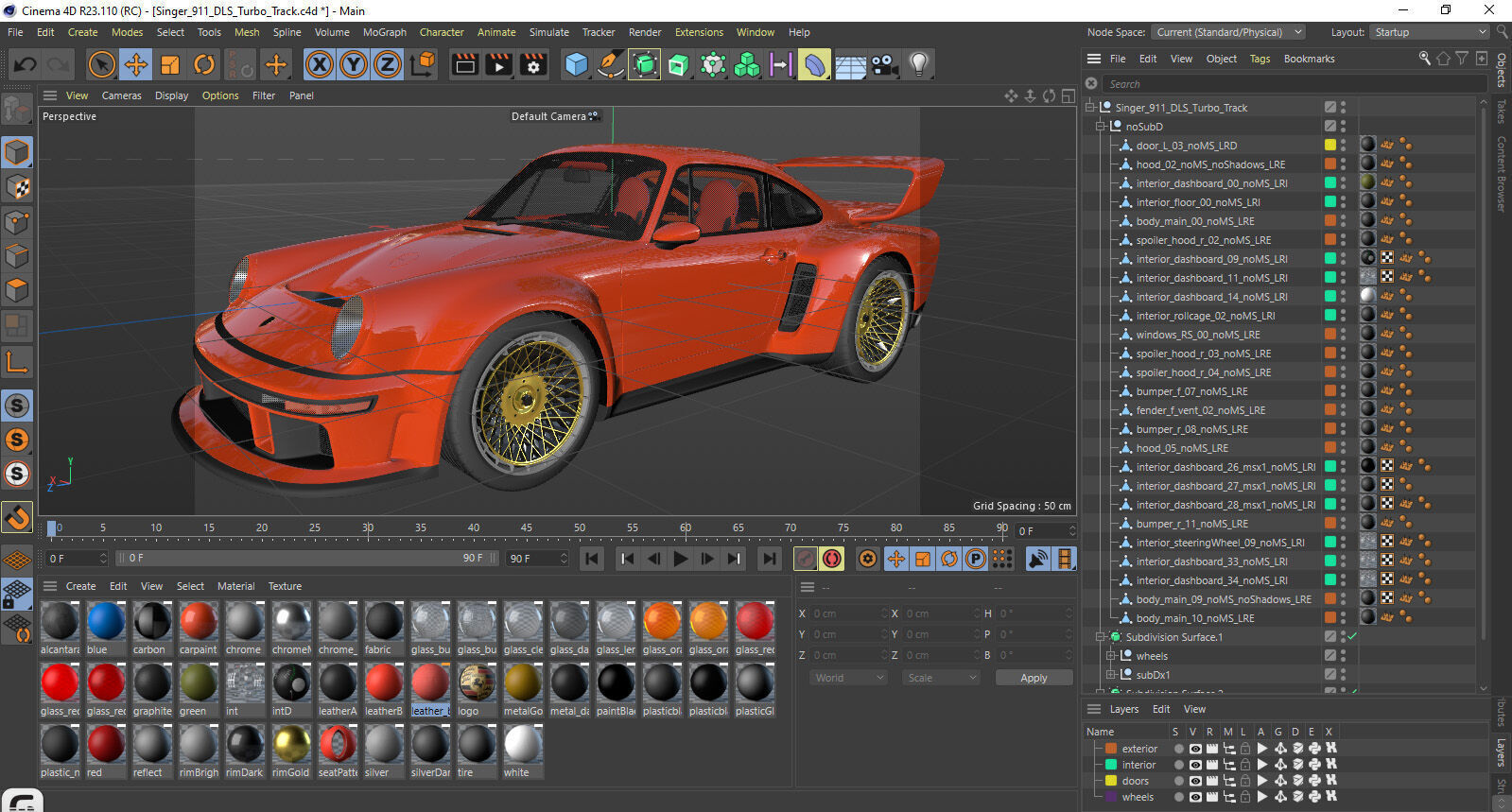Screen dimensions: 1512x812
Task: Open the Layout Startup dropdown
Action: click(x=1431, y=32)
